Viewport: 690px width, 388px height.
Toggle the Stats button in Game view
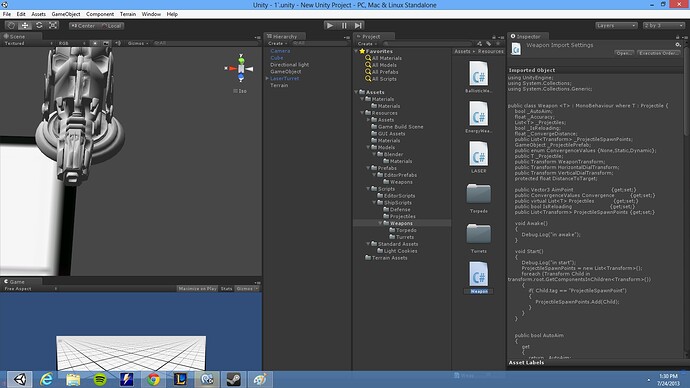tap(227, 289)
